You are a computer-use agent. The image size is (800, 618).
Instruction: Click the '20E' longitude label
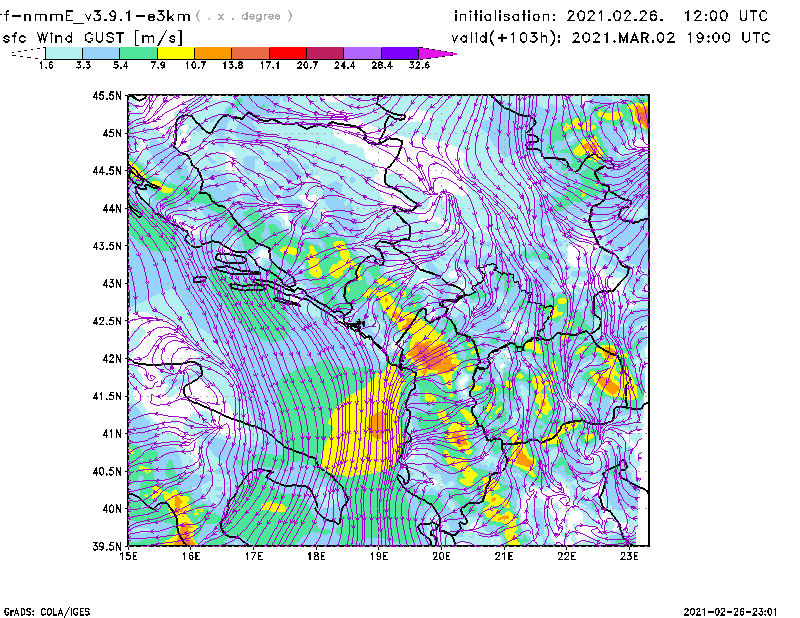[x=441, y=556]
